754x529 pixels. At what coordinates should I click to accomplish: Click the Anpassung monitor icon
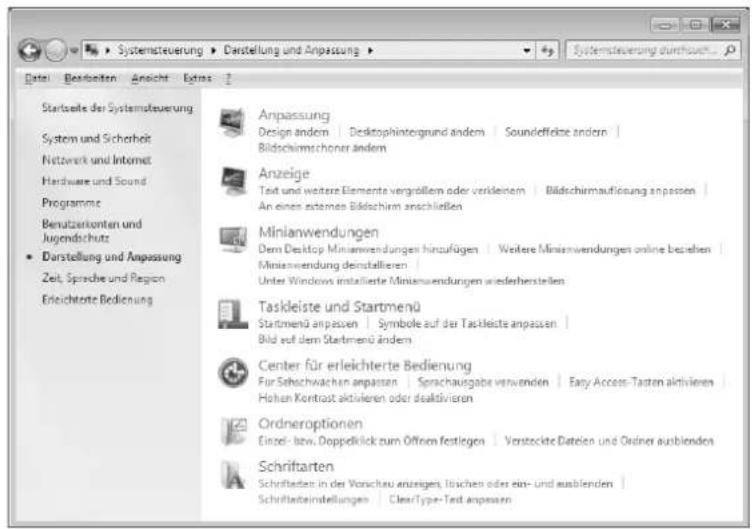pos(233,123)
